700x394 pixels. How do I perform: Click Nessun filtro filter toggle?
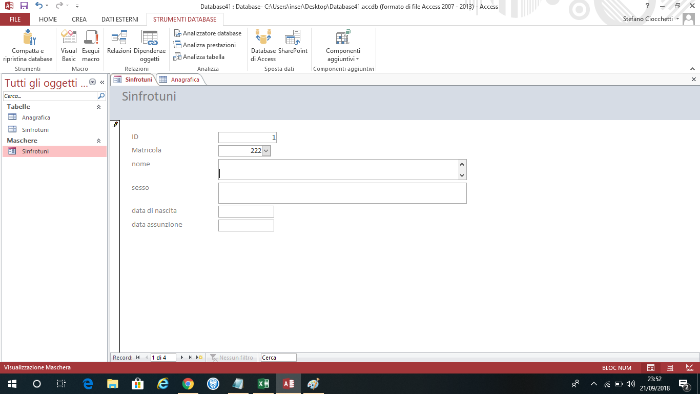click(x=232, y=357)
